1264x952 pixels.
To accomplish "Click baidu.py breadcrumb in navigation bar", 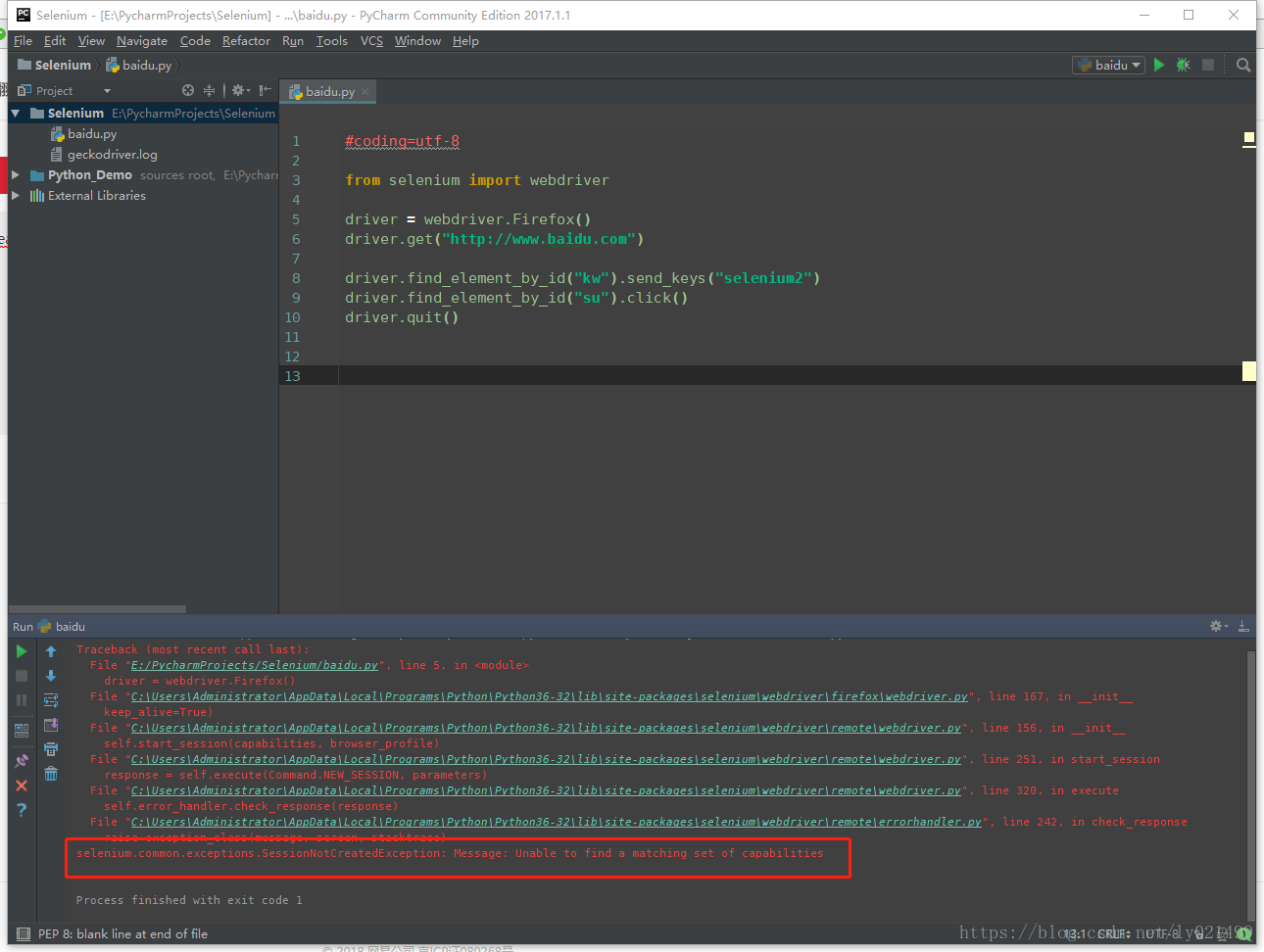I will [138, 65].
